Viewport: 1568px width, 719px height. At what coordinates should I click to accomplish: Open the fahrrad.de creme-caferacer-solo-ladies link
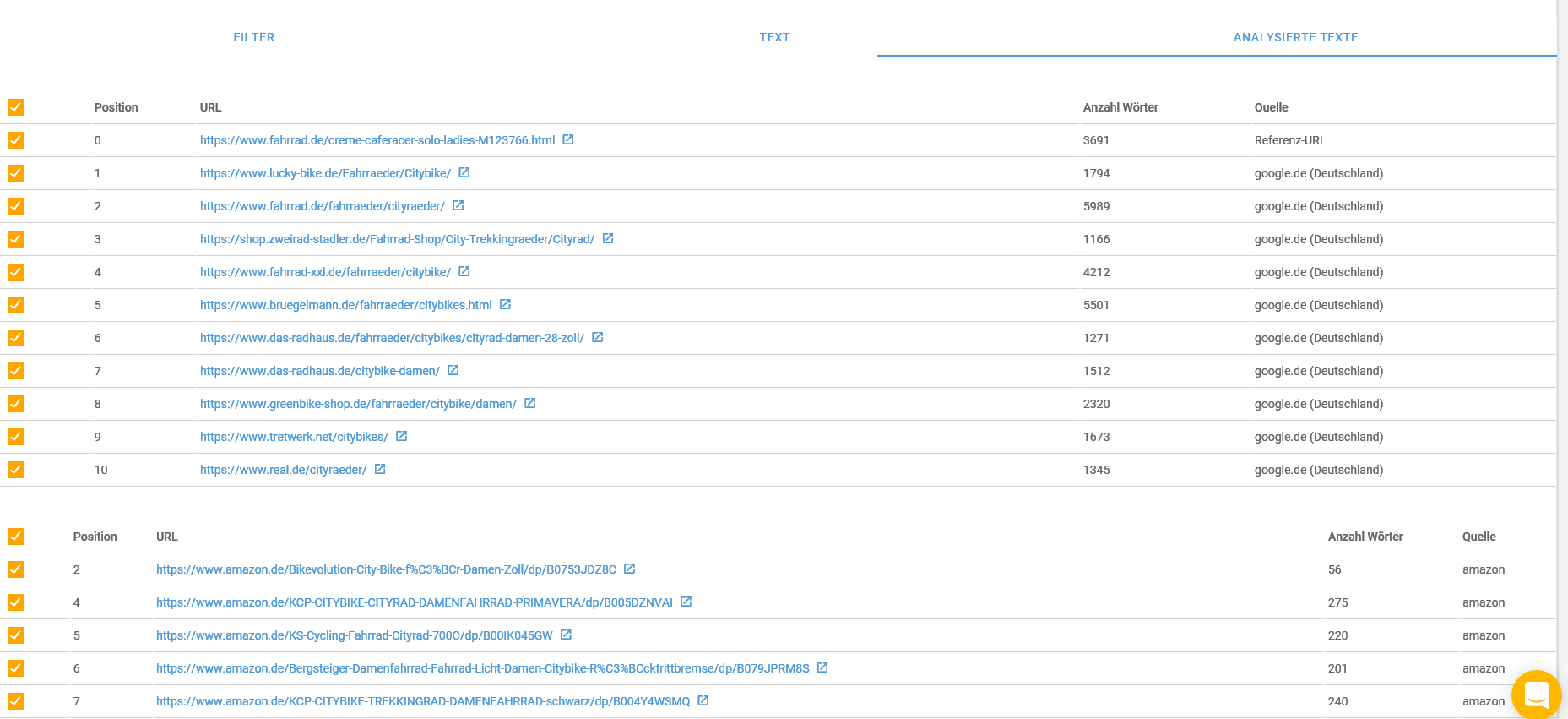[377, 140]
